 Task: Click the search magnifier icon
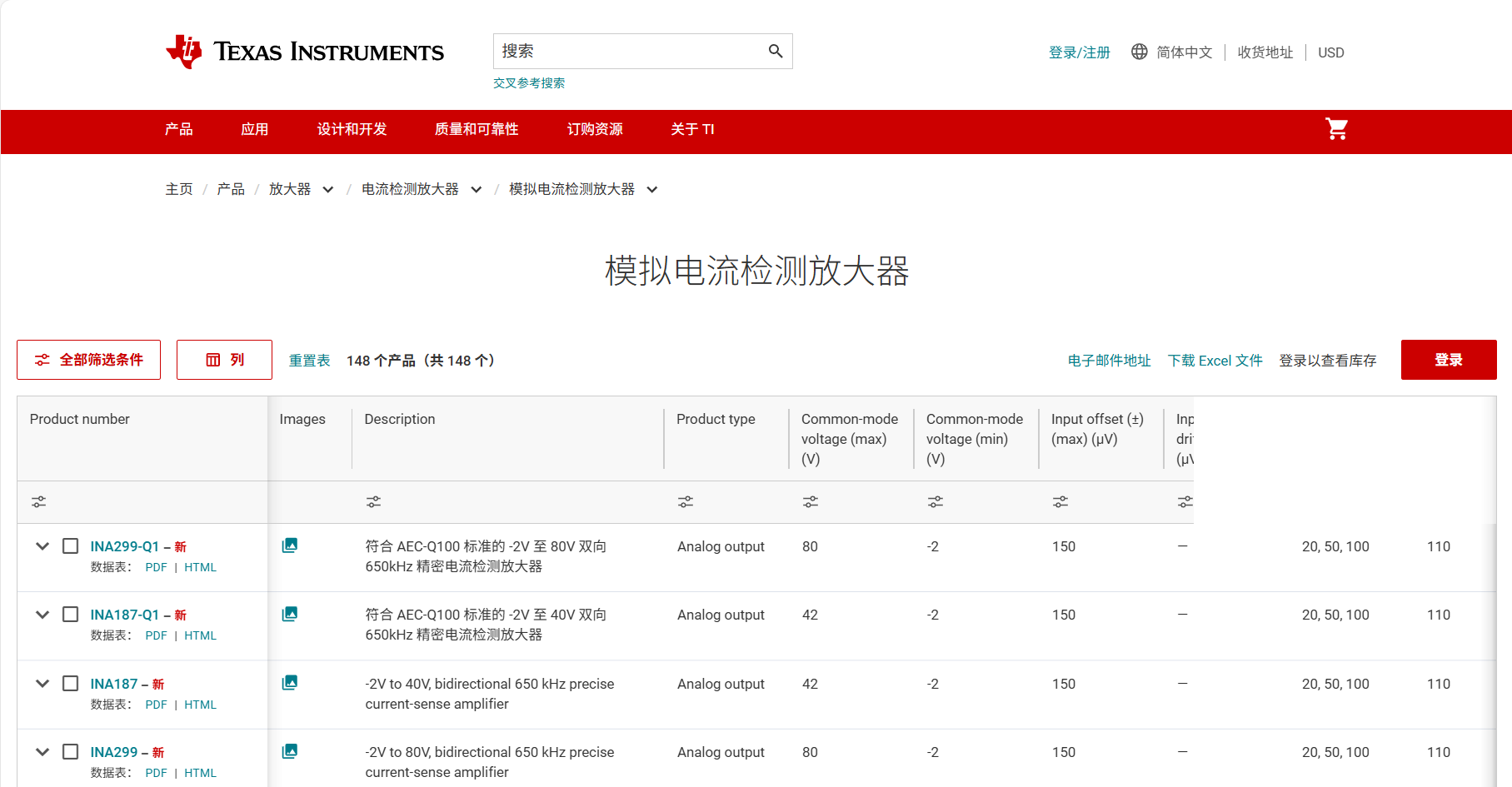[775, 52]
